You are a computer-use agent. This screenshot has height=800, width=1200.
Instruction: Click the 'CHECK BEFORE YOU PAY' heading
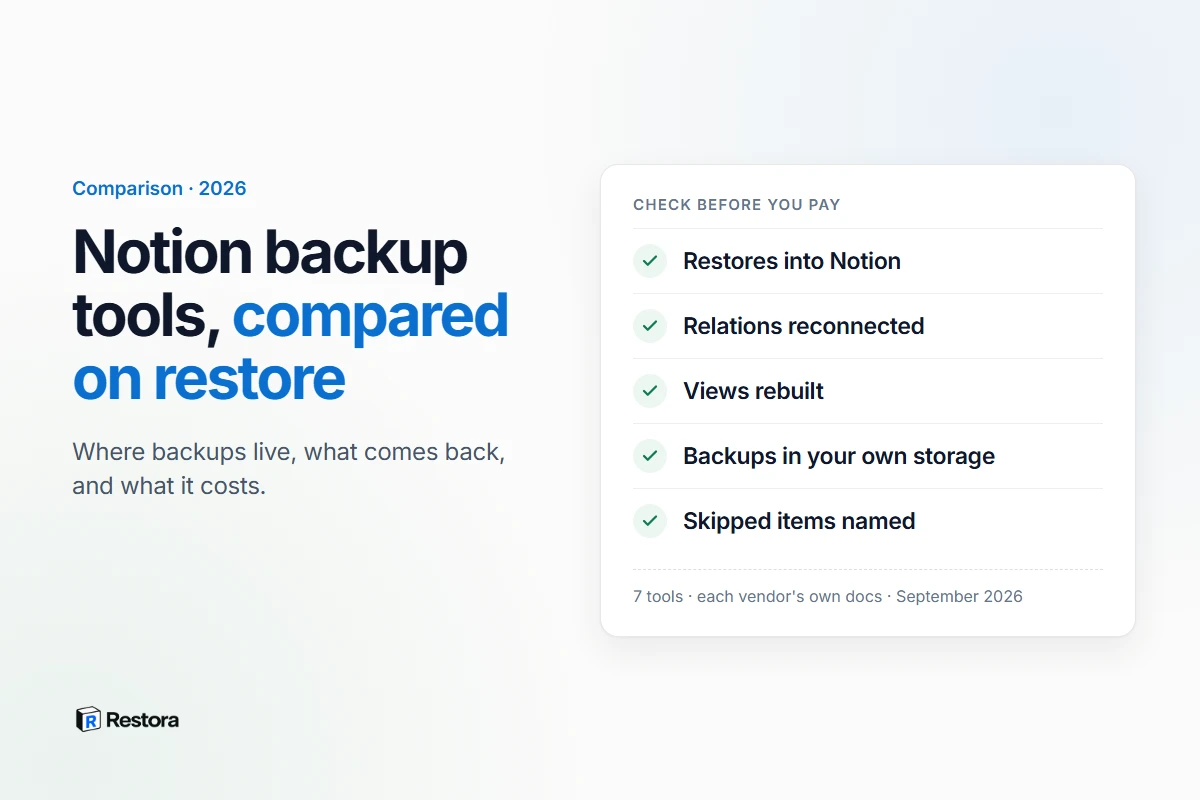coord(737,205)
